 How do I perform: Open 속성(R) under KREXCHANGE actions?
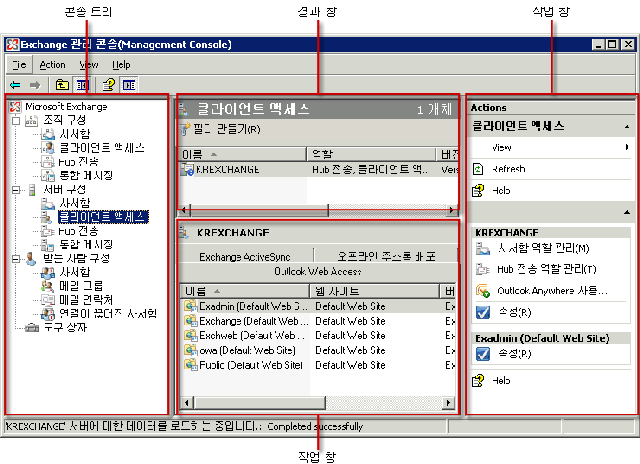515,313
